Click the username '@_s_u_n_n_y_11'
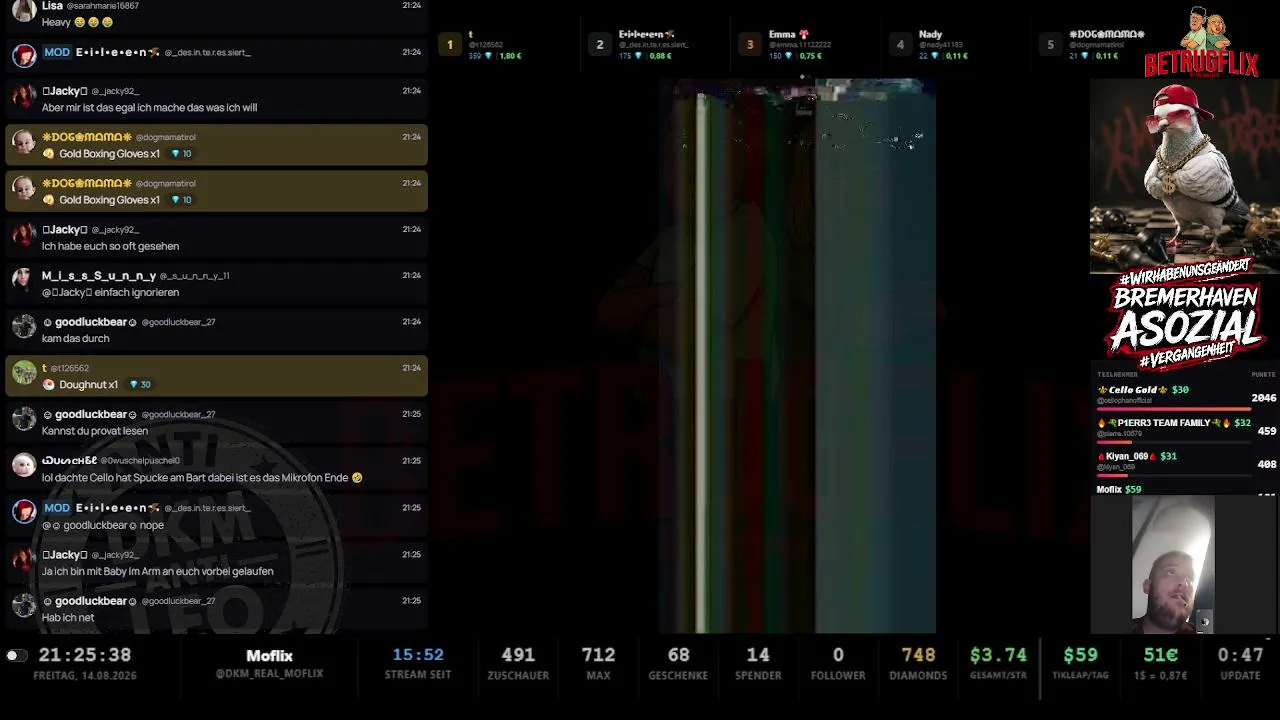 click(x=194, y=276)
